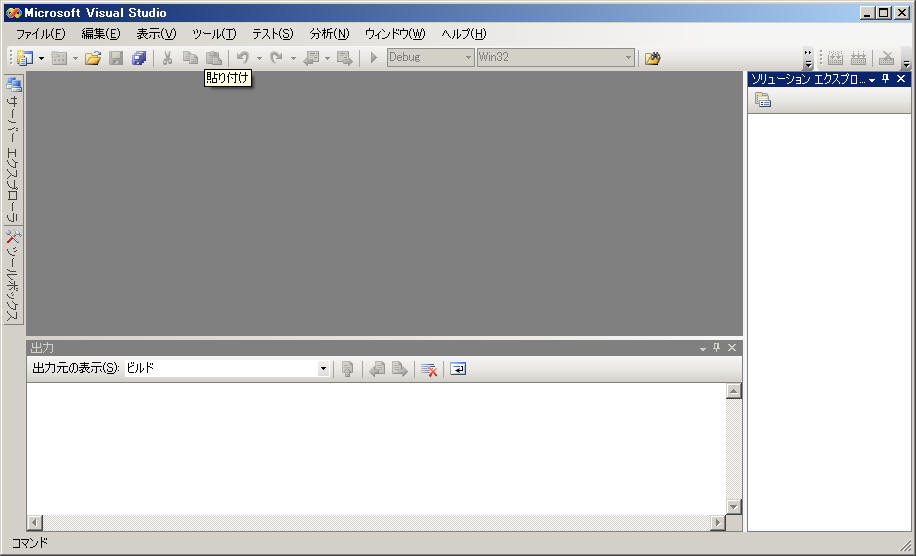Click the Cut scissors toolbar icon
Image resolution: width=916 pixels, height=556 pixels.
tap(167, 58)
